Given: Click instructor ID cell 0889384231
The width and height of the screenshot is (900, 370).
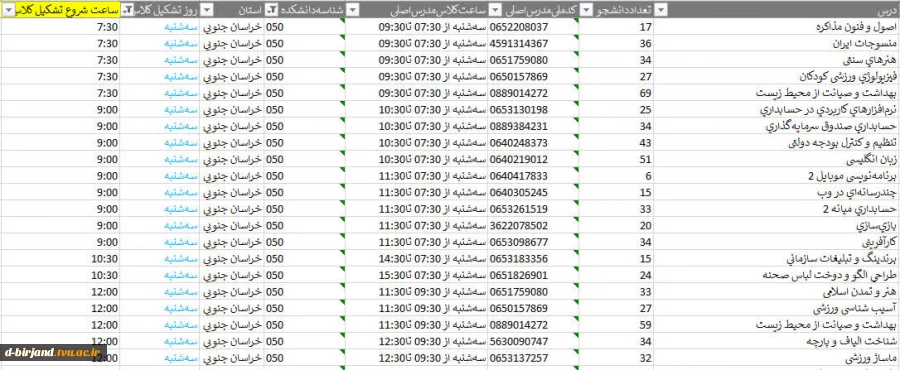Looking at the screenshot, I should (533, 126).
